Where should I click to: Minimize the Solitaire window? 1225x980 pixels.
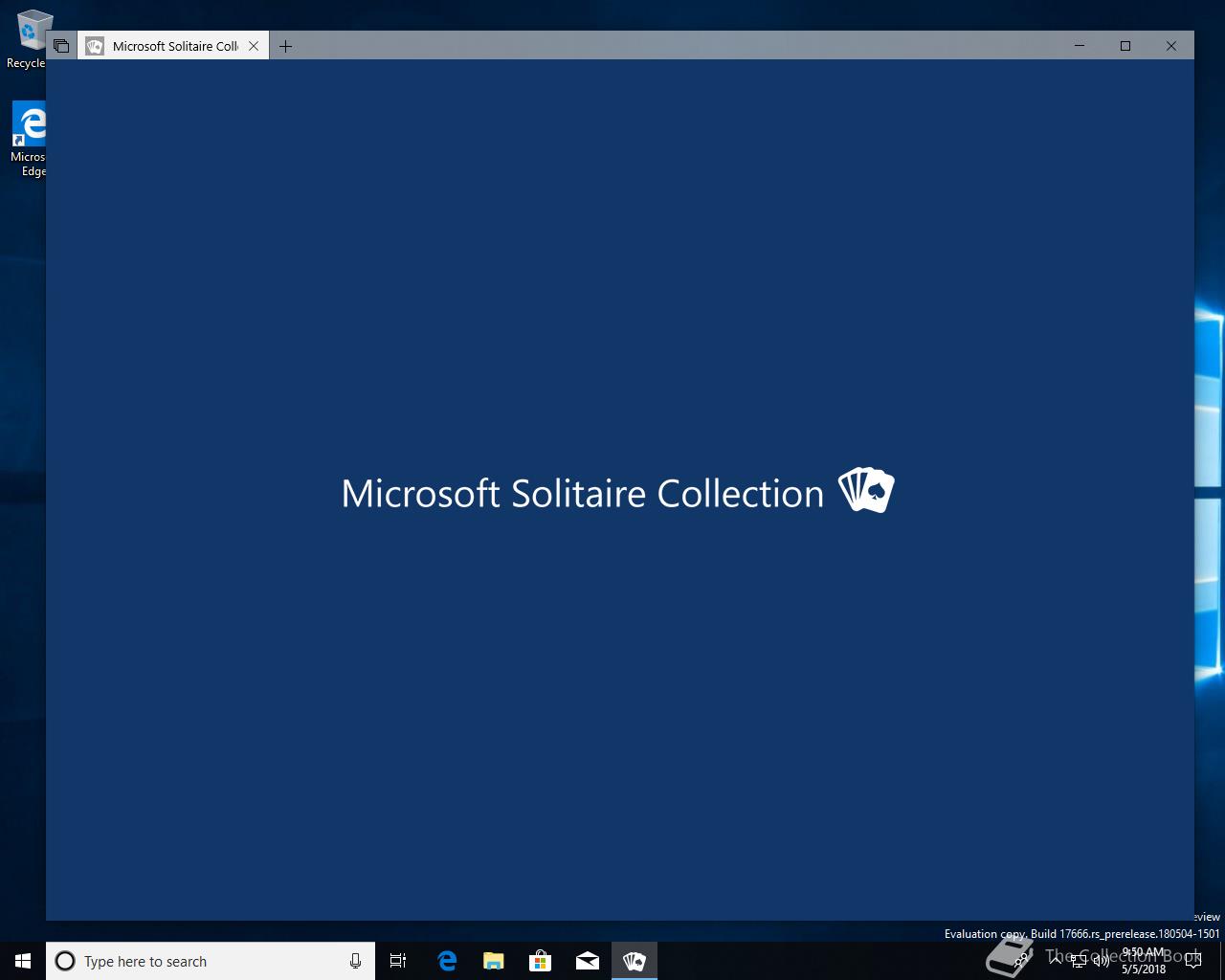point(1080,46)
